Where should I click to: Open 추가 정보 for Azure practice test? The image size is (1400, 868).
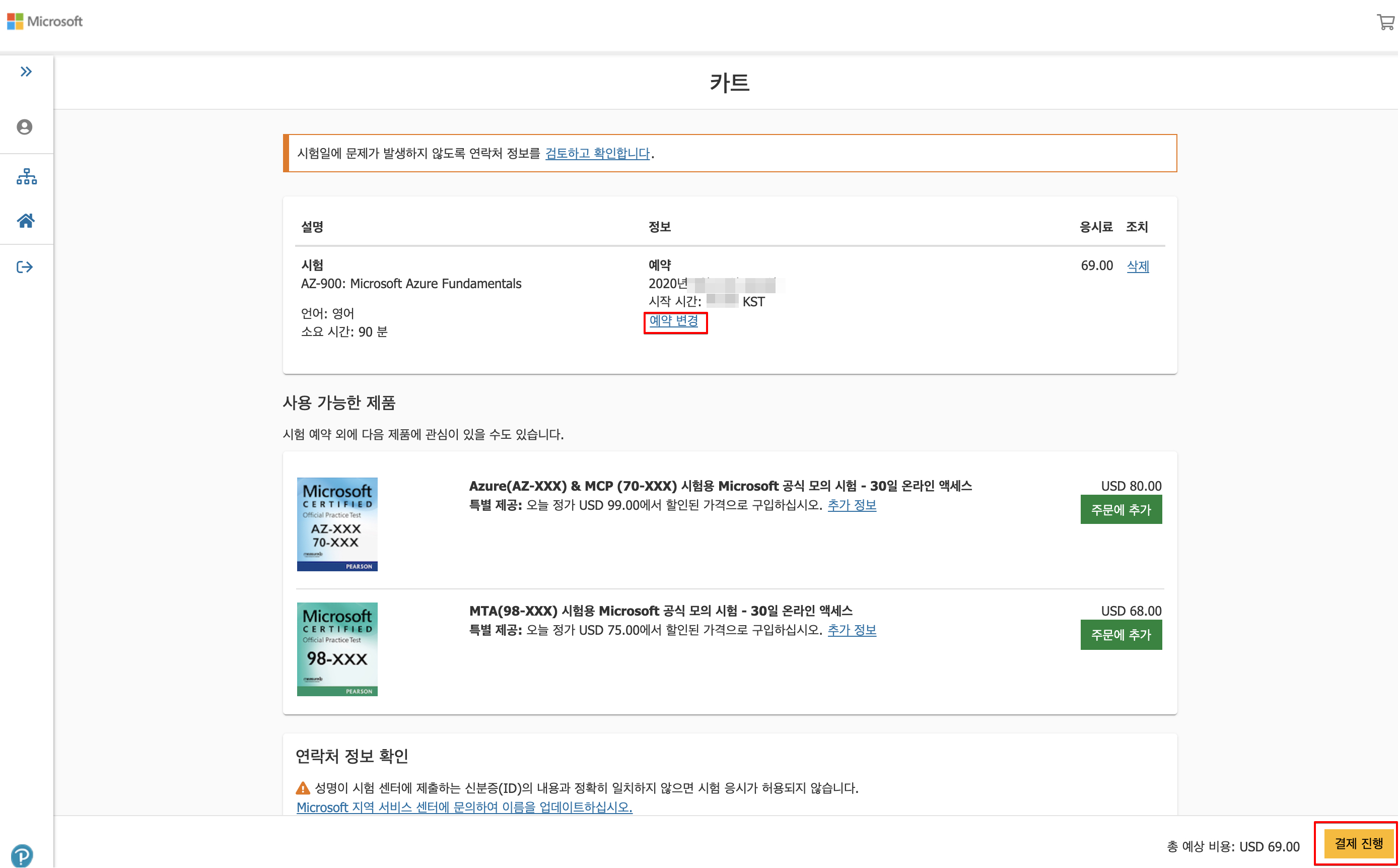click(852, 506)
